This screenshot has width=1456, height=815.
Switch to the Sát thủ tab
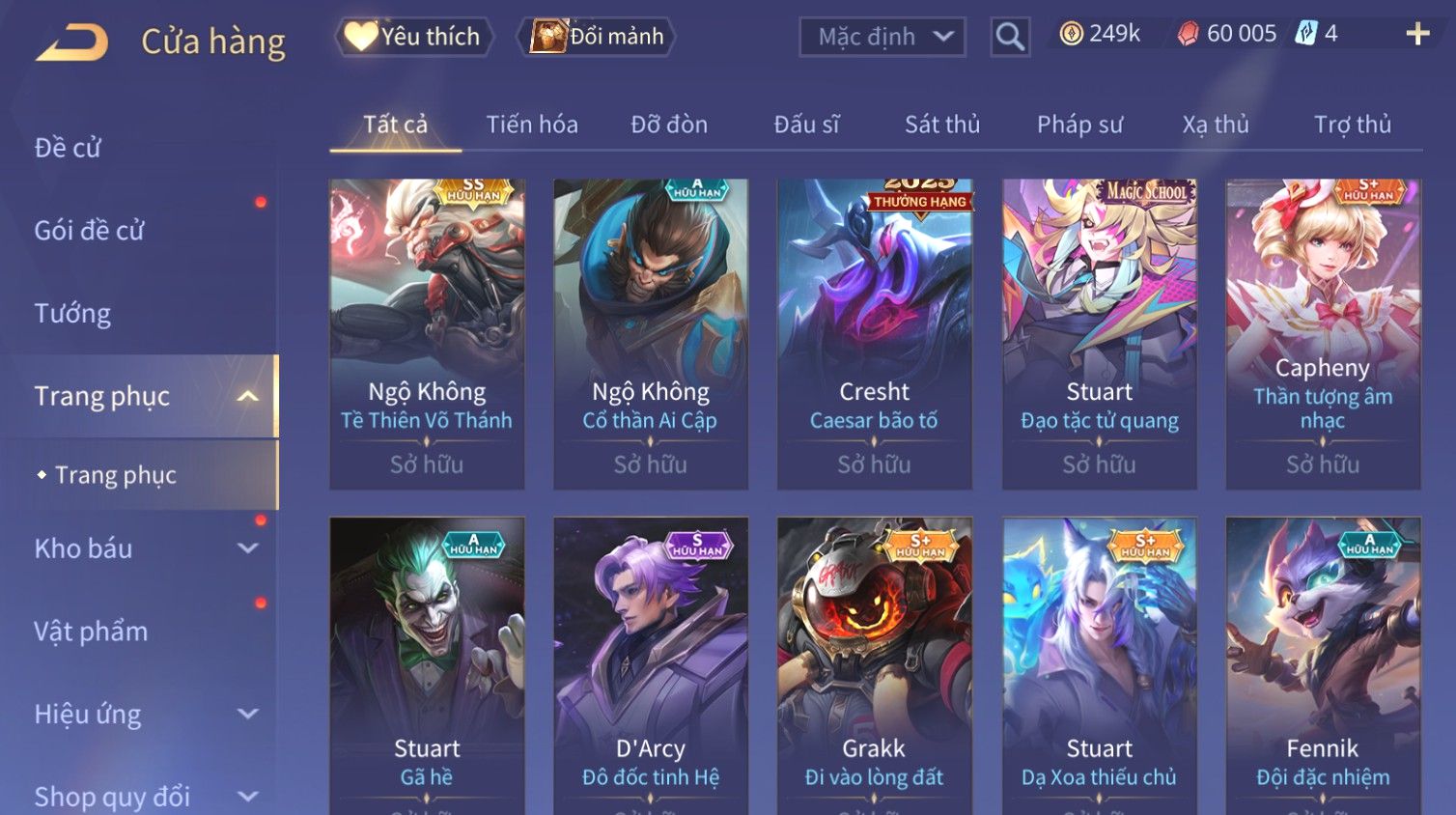pos(942,125)
